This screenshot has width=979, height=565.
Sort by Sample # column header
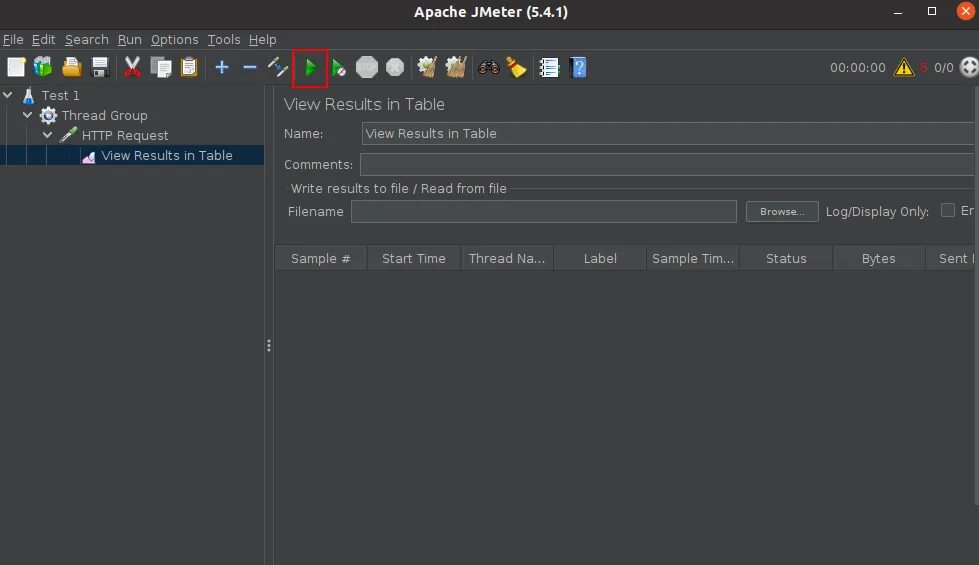click(321, 258)
